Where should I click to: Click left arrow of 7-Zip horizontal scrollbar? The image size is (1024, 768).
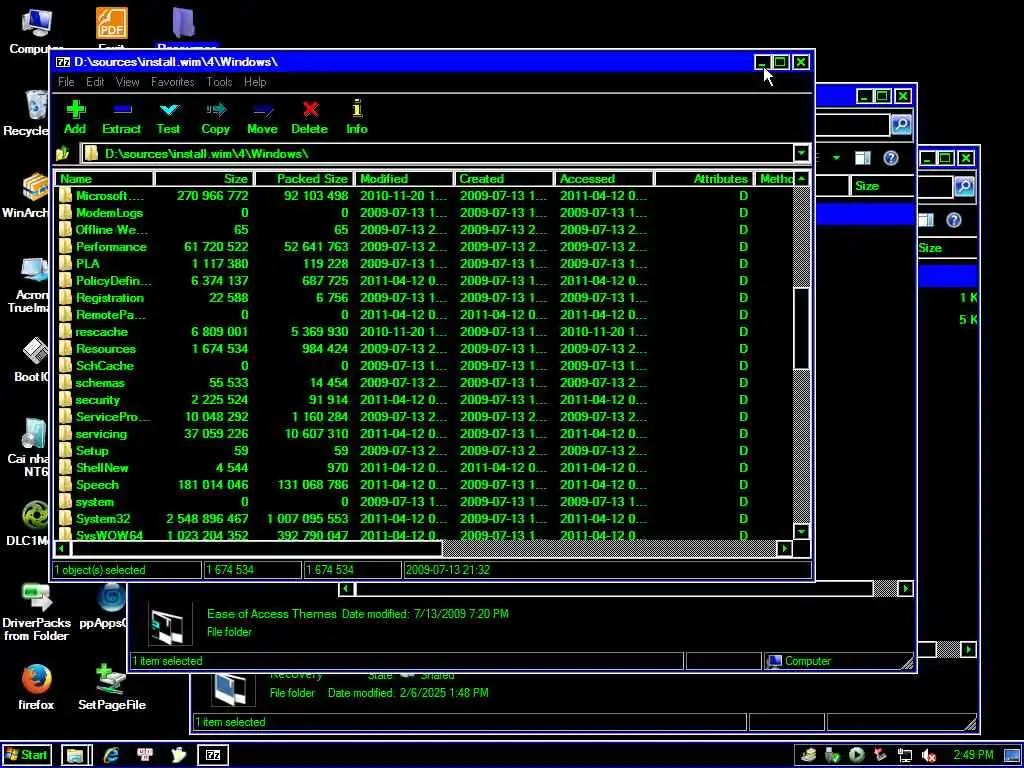pyautogui.click(x=63, y=549)
